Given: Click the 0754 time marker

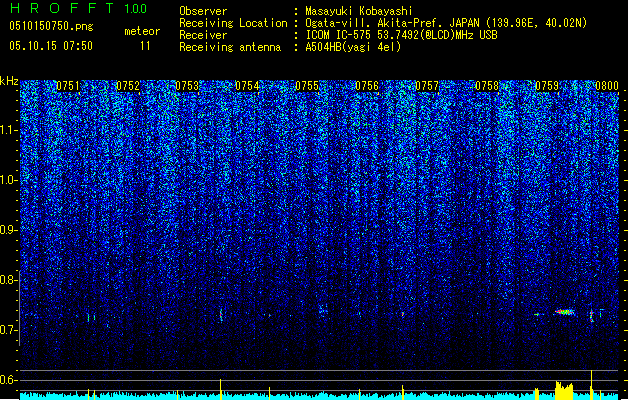Looking at the screenshot, I should (x=247, y=86).
